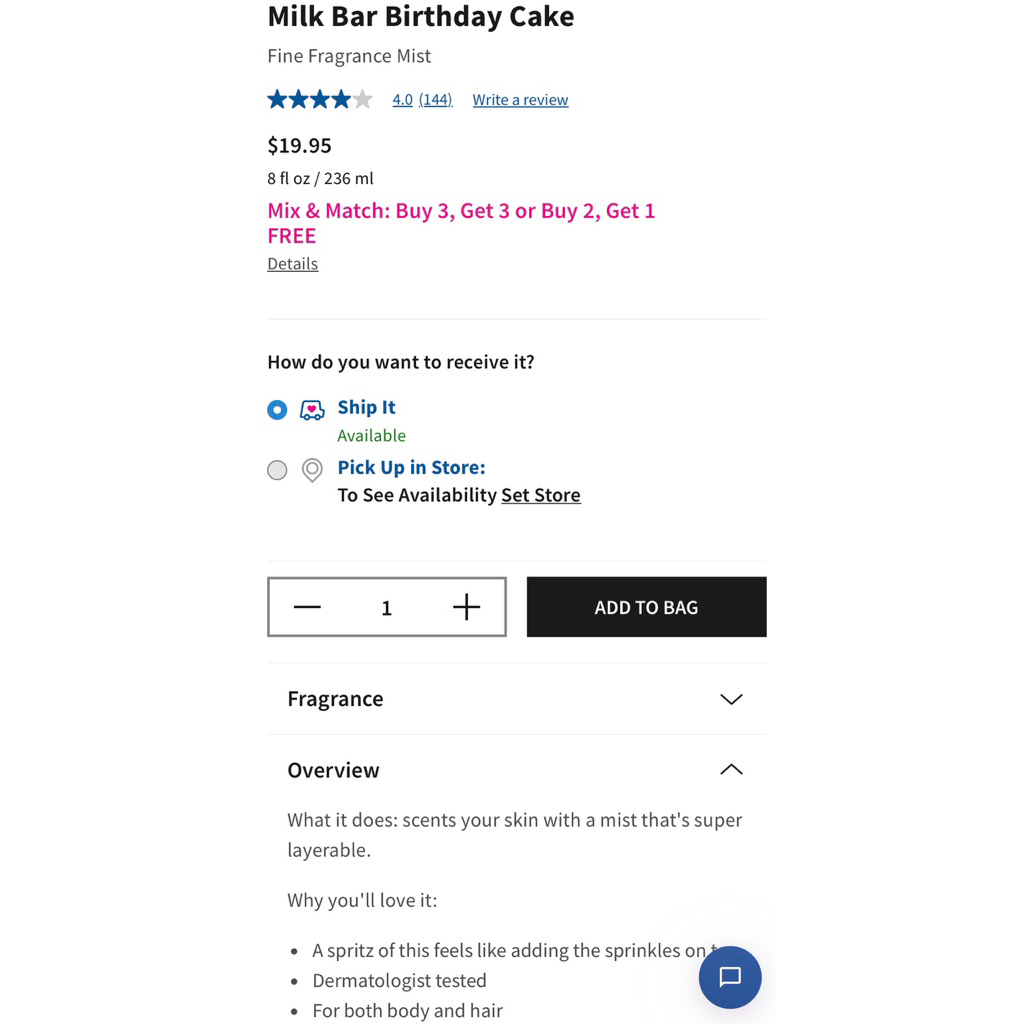The height and width of the screenshot is (1024, 1024).
Task: Click the star rating icons
Action: (319, 99)
